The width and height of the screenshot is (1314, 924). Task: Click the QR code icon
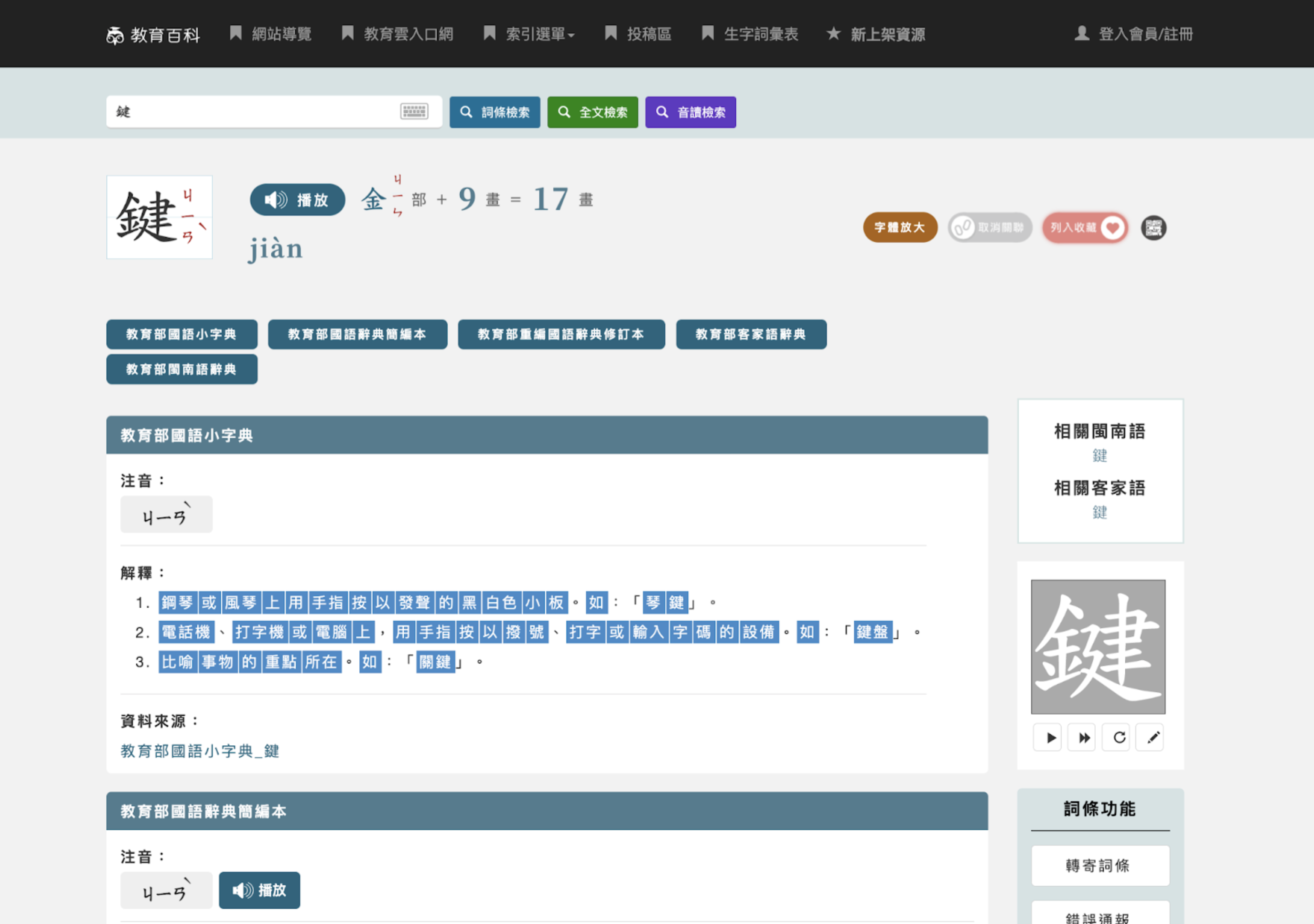(x=1153, y=228)
